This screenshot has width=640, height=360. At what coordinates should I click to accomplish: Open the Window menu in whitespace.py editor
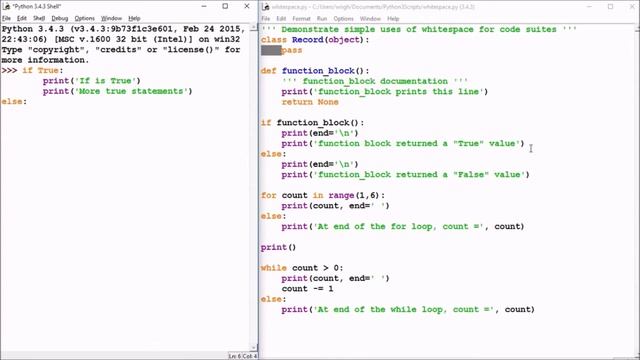tap(370, 19)
